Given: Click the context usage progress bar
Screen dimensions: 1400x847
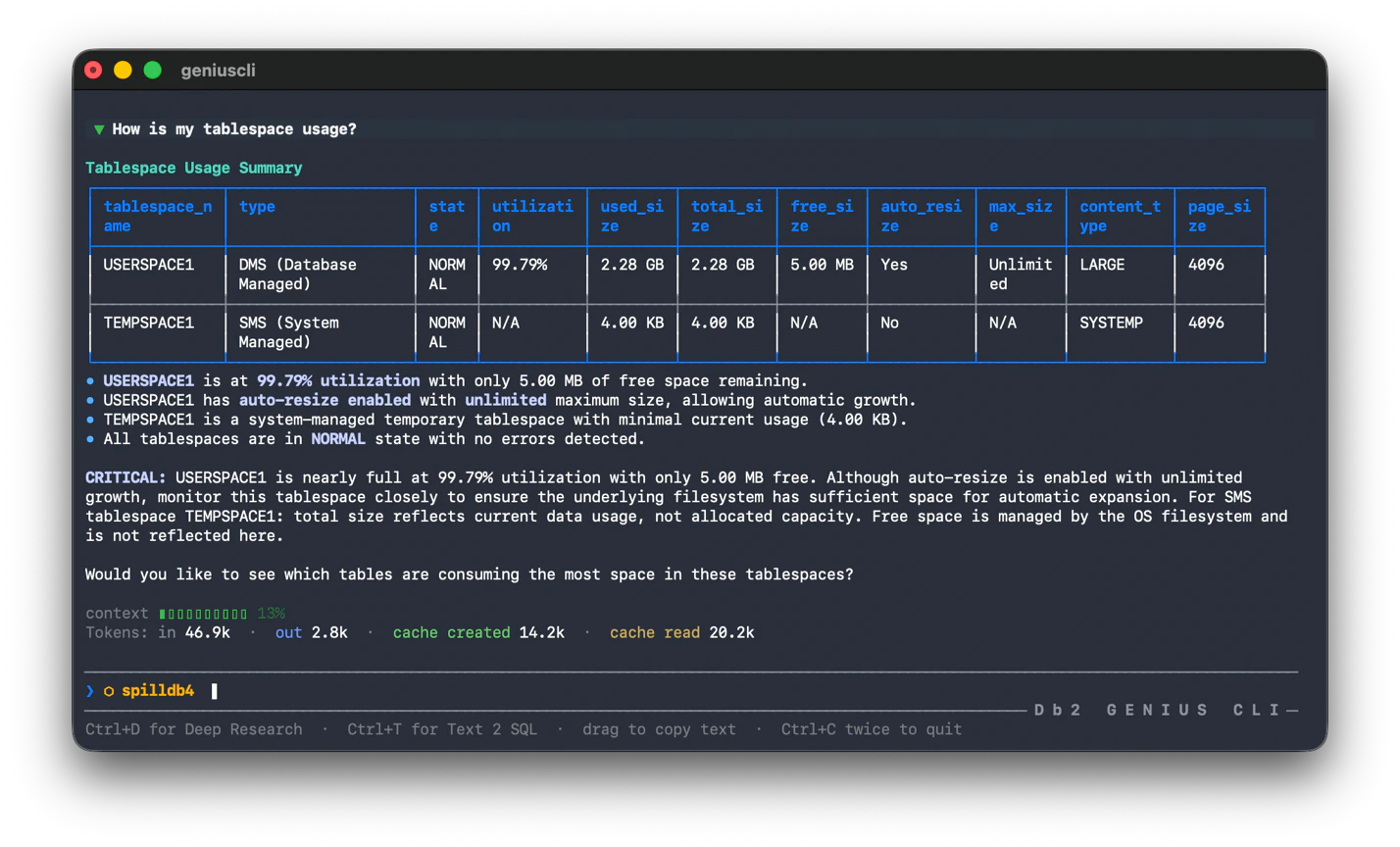Looking at the screenshot, I should click(x=204, y=614).
